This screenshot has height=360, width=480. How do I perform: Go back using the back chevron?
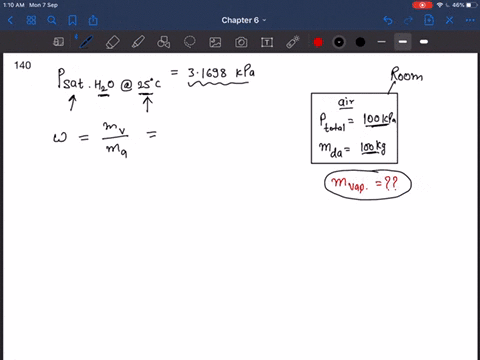(x=10, y=20)
